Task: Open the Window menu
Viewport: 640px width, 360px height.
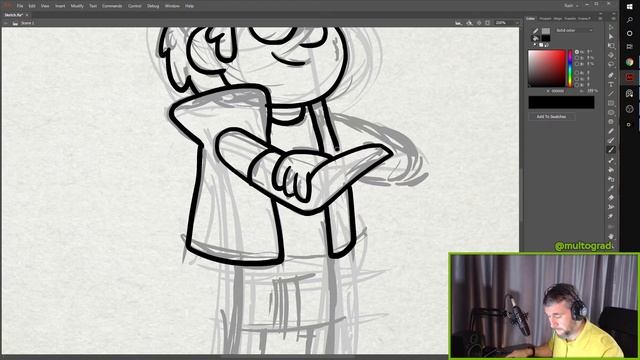Action: coord(172,6)
